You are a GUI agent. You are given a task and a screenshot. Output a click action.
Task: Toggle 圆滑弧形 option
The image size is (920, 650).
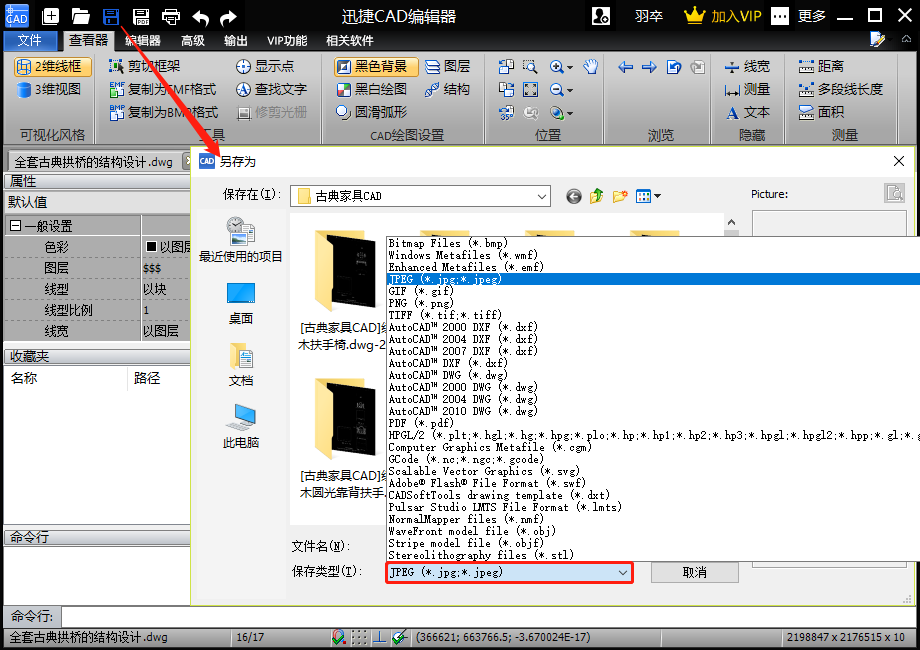pos(371,112)
